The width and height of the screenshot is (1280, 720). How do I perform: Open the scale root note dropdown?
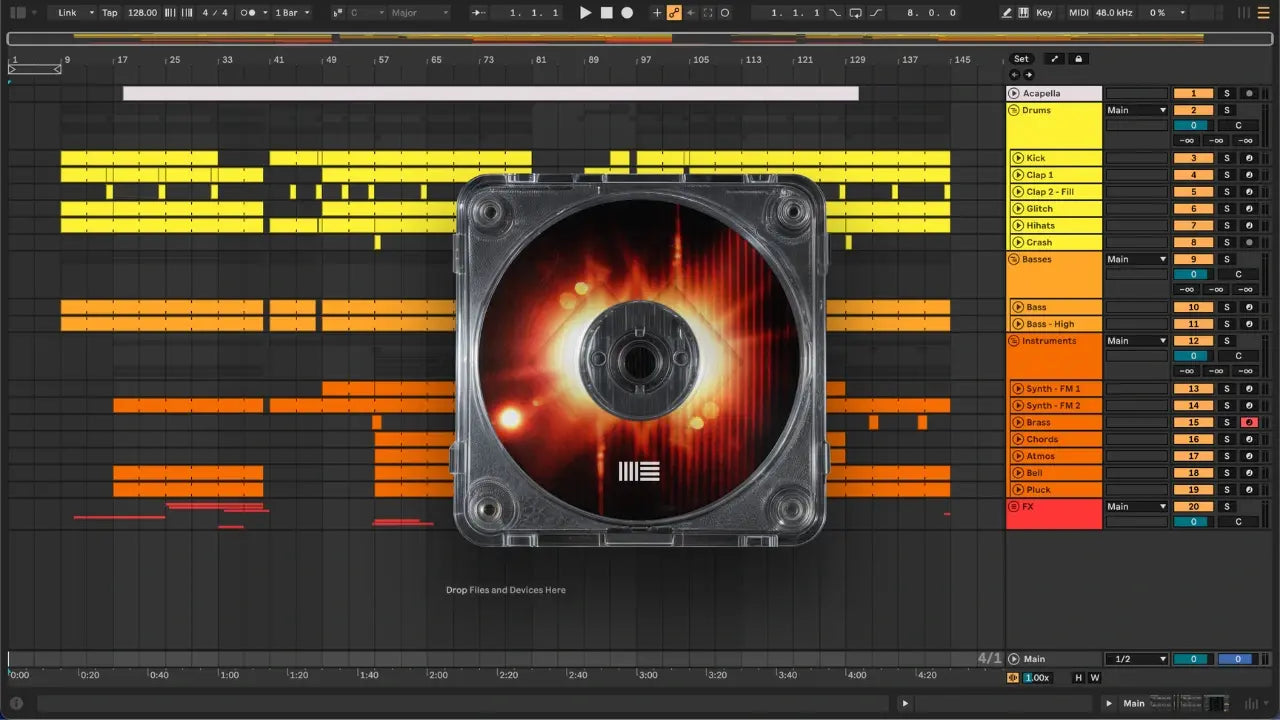pyautogui.click(x=364, y=13)
